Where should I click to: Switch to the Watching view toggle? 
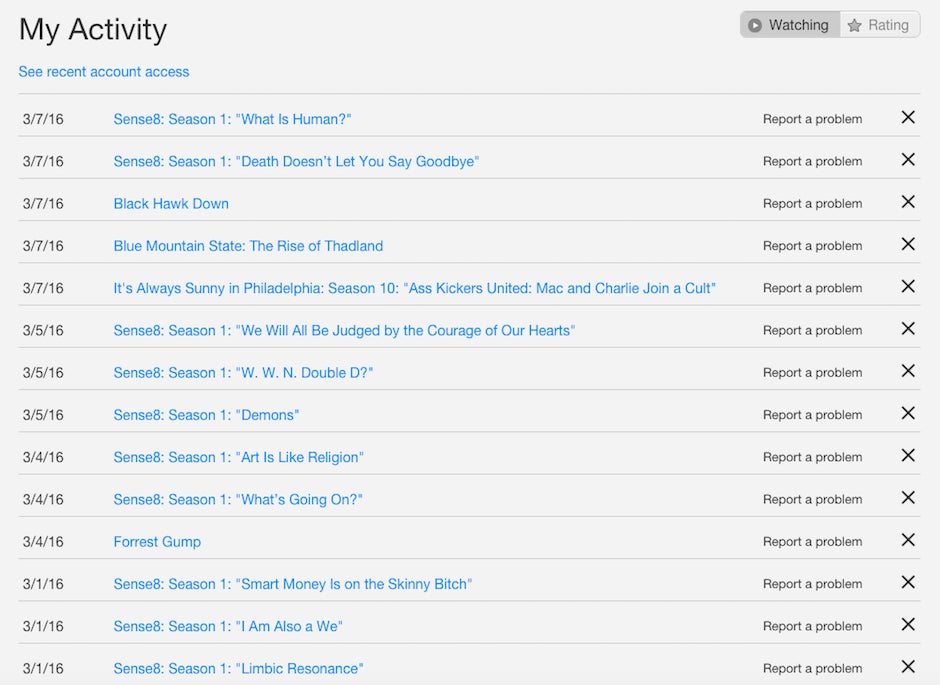790,25
